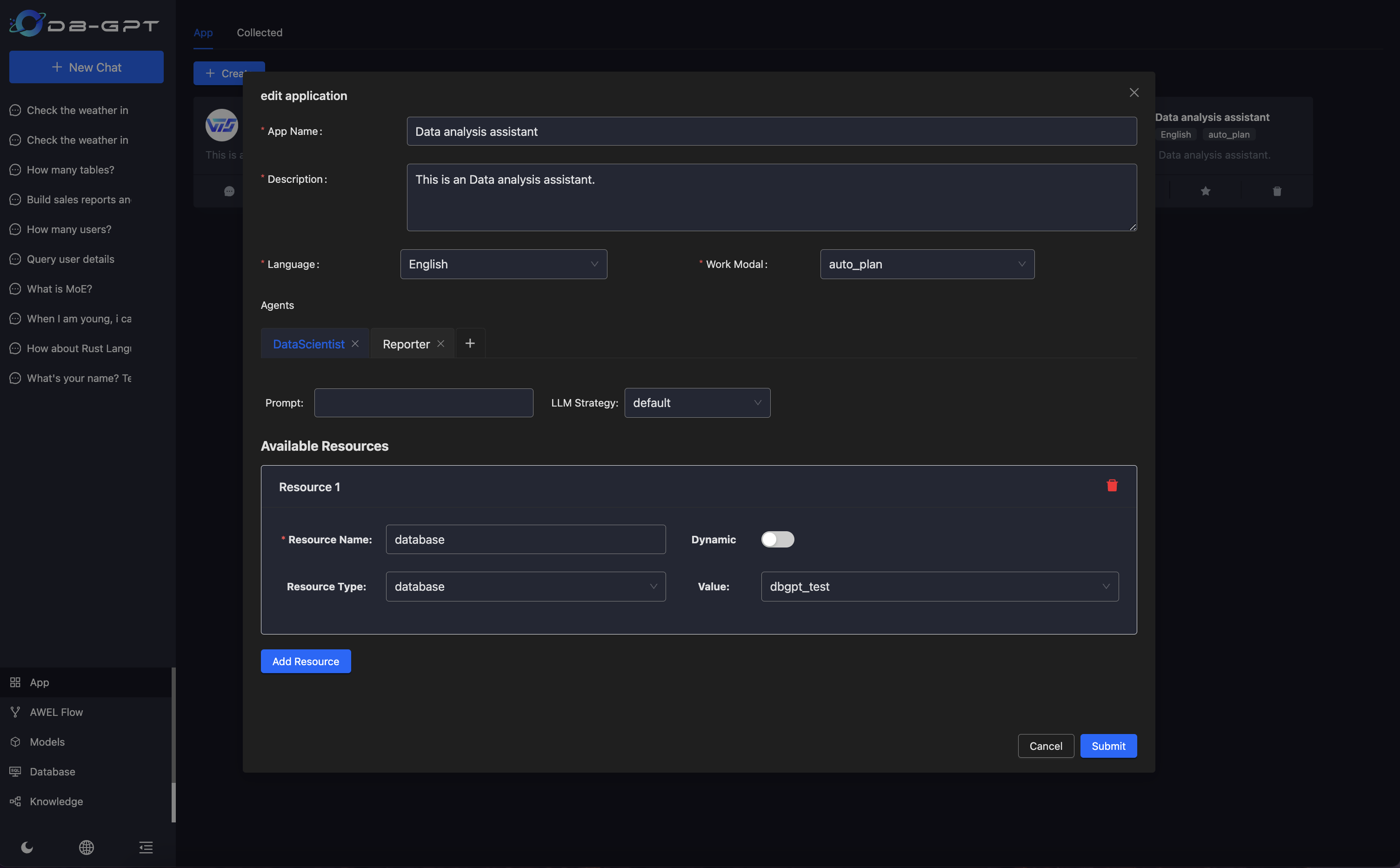The width and height of the screenshot is (1400, 868).
Task: Remove the Reporter agent
Action: click(x=440, y=343)
